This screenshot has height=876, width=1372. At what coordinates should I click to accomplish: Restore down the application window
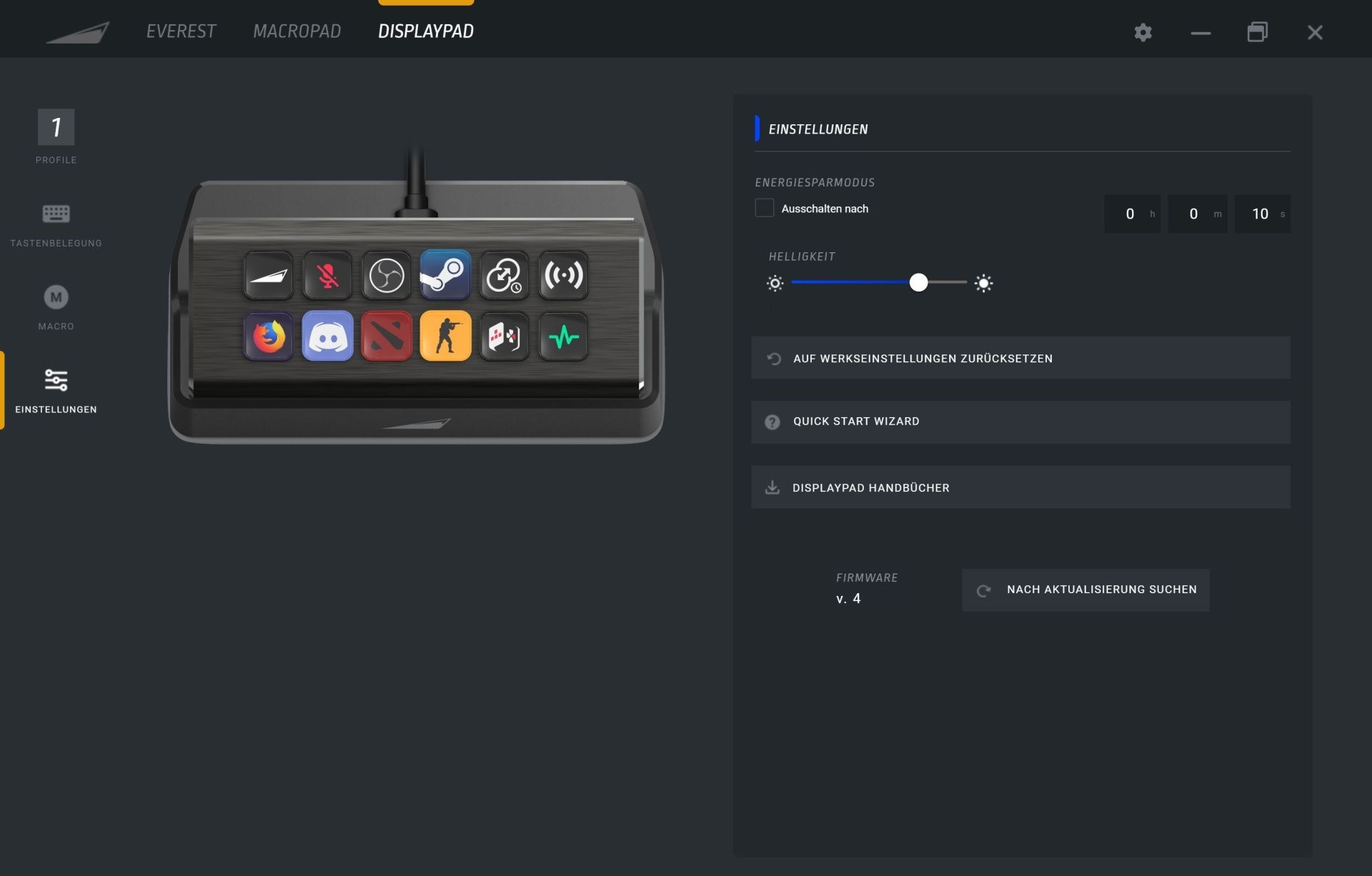point(1258,32)
